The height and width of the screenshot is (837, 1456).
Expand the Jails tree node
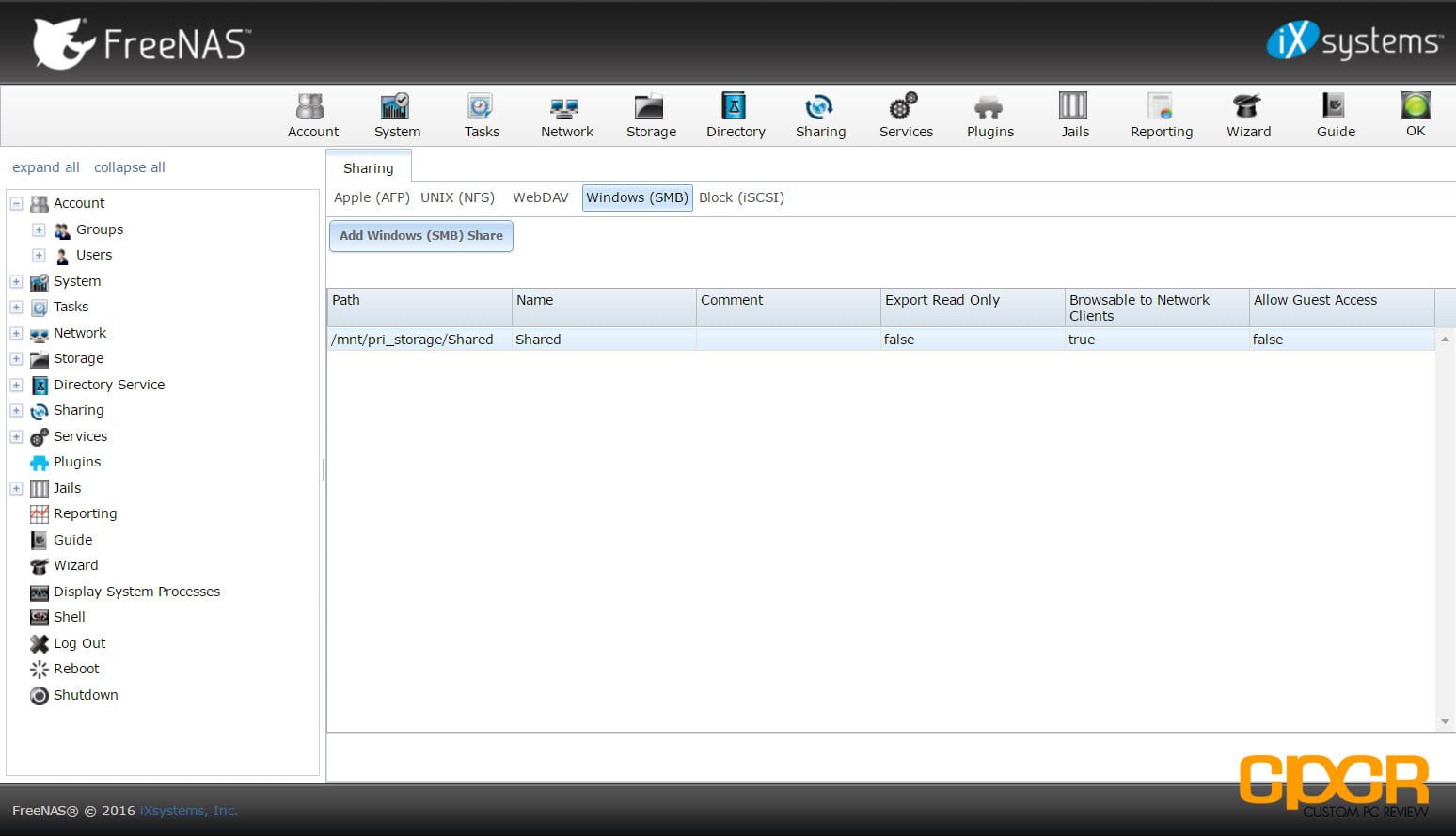pyautogui.click(x=16, y=488)
